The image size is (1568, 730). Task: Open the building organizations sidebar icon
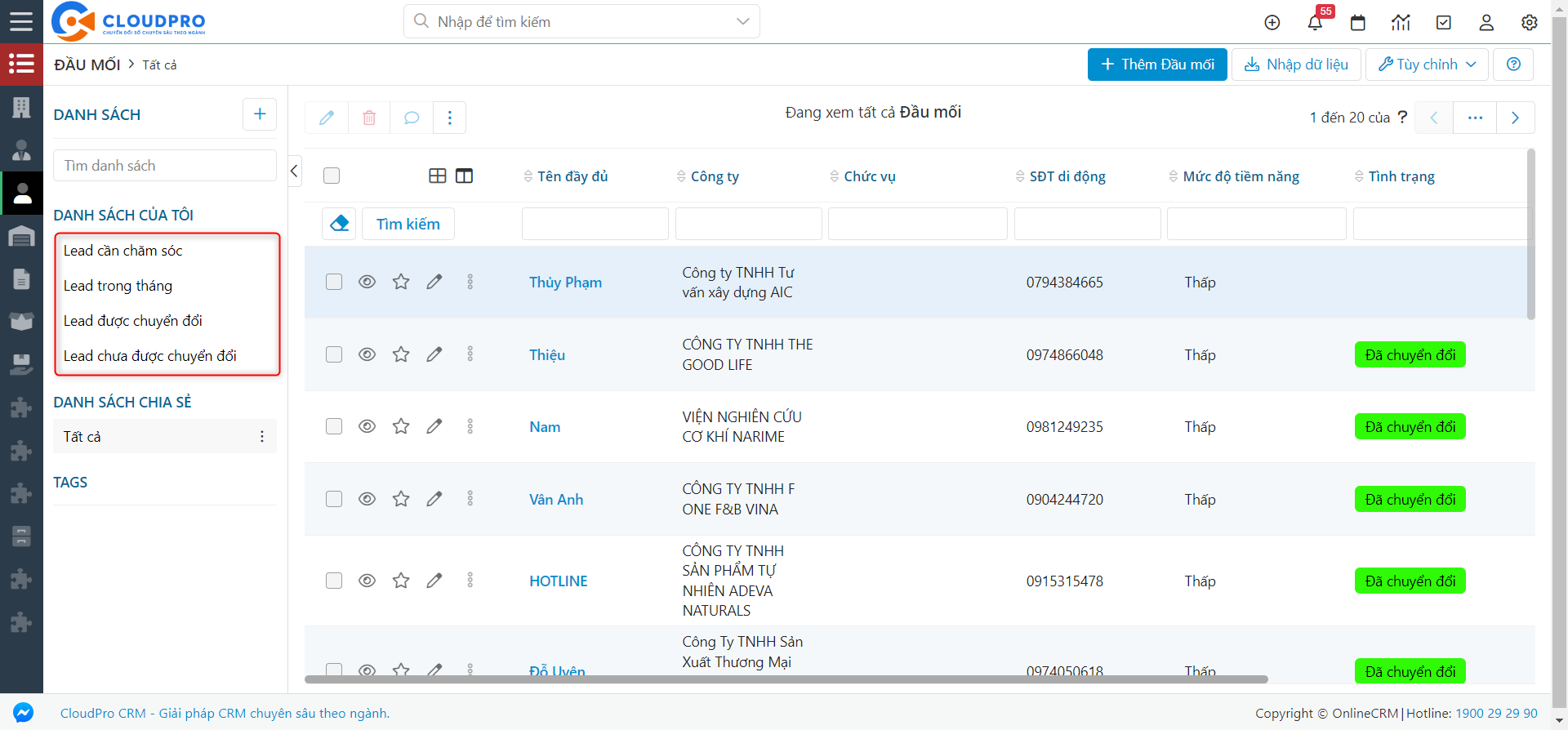(x=21, y=107)
